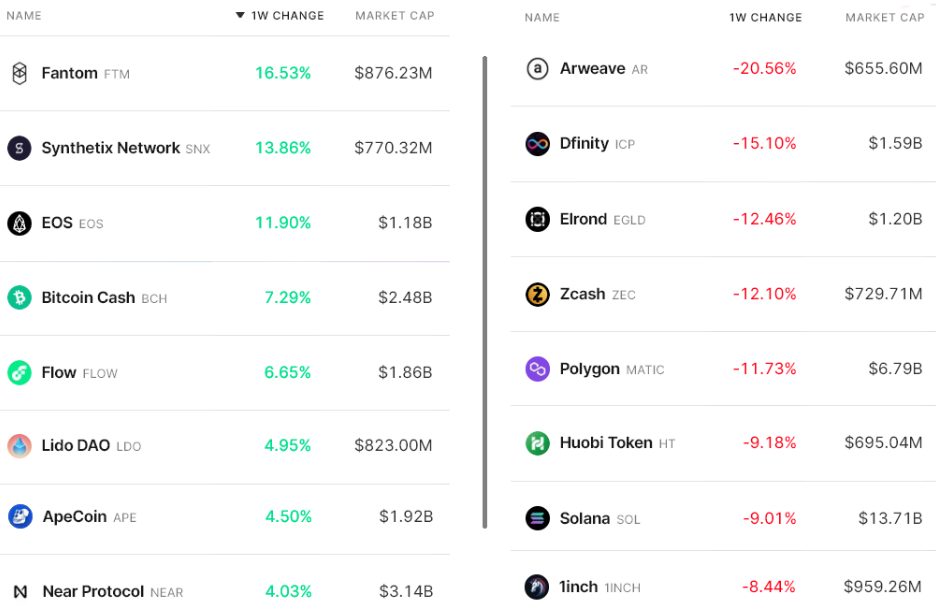This screenshot has width=942, height=613.
Task: Click the Synthetix Network logo icon
Action: click(19, 148)
